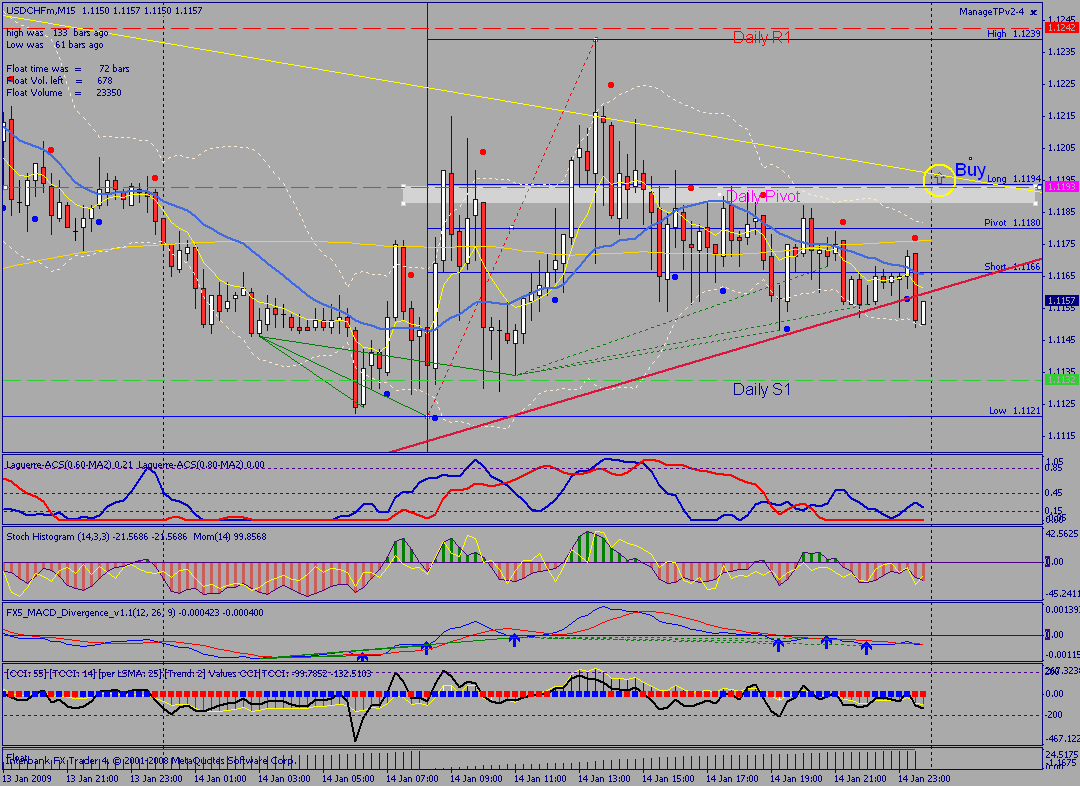Click the 13 Jan 2009 date label
The image size is (1080, 786).
[x=28, y=778]
